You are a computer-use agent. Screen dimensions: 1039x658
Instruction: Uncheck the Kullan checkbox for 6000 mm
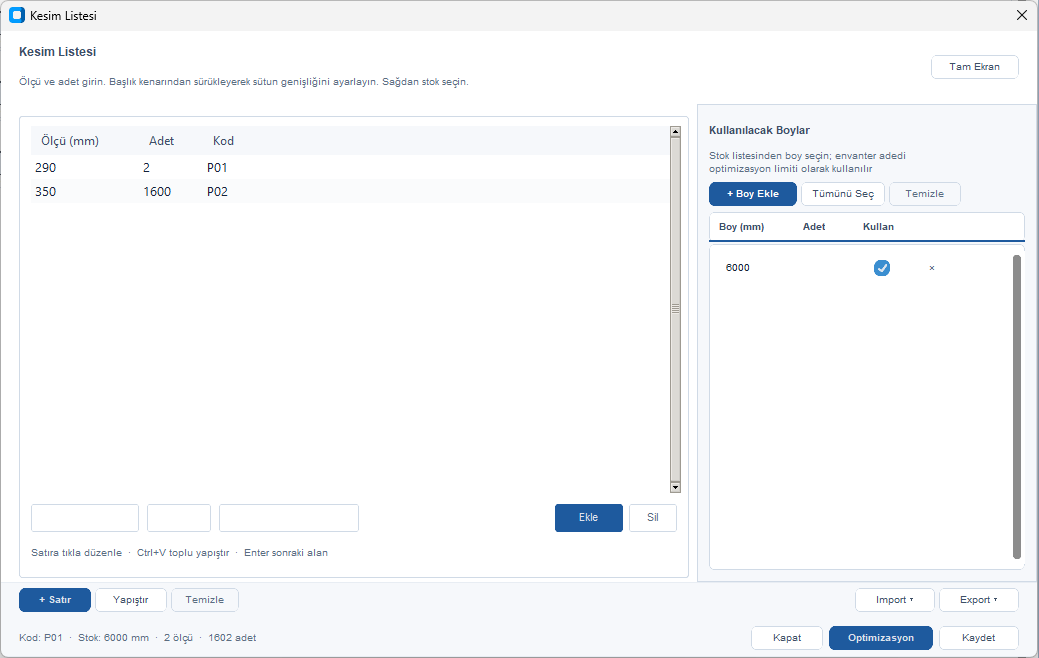(x=881, y=268)
